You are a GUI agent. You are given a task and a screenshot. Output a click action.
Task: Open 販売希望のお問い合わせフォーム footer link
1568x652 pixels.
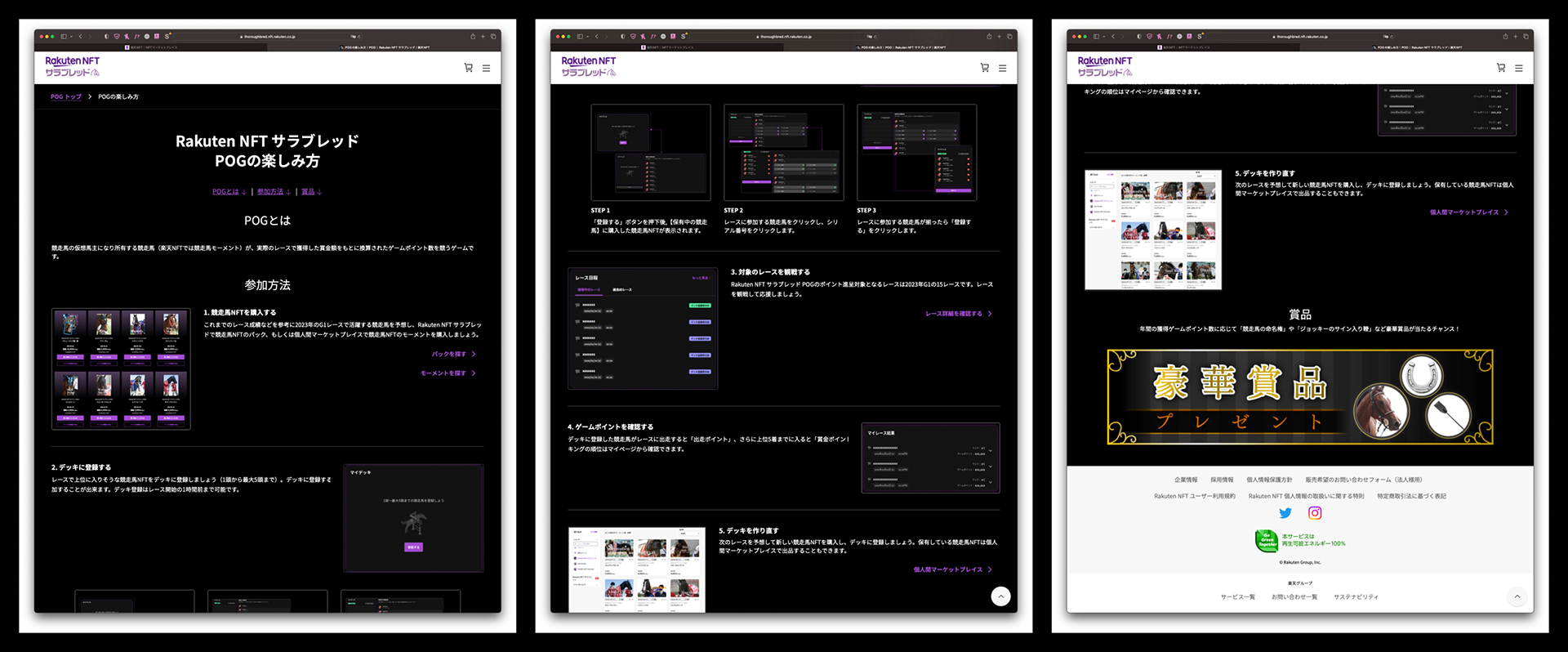coord(1364,480)
